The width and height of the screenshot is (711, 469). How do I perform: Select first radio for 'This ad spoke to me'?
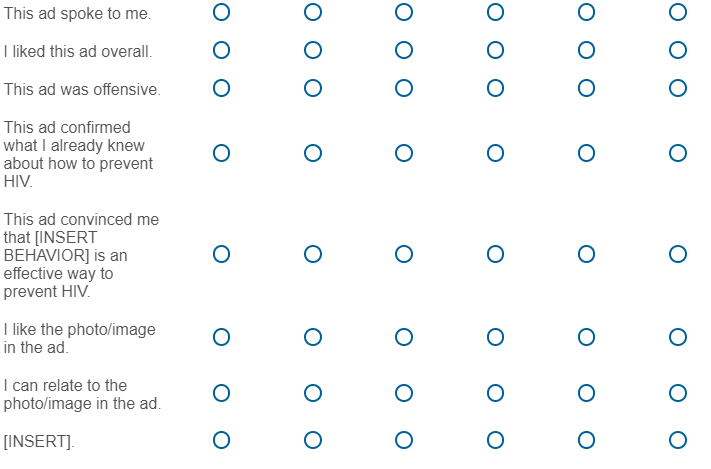(221, 12)
